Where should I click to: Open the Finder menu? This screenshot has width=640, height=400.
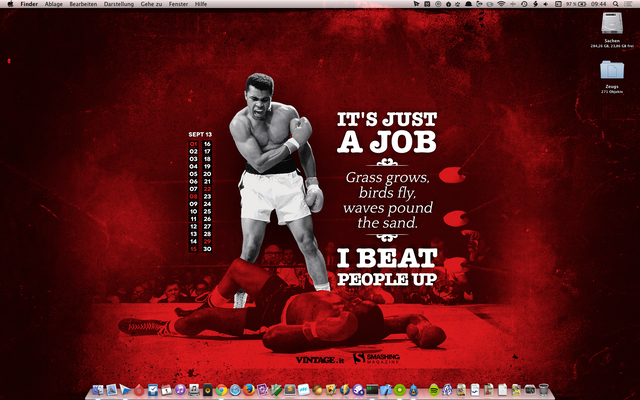tap(29, 4)
